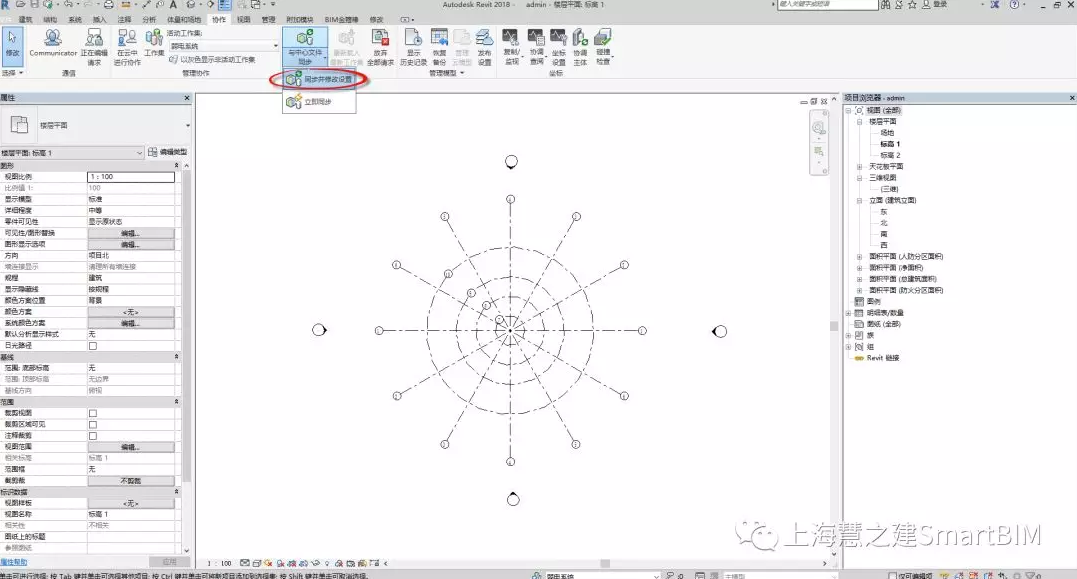Screen dimensions: 1077x579
Task: Select 同步并修改设置 menu entry
Action: pyautogui.click(x=319, y=80)
